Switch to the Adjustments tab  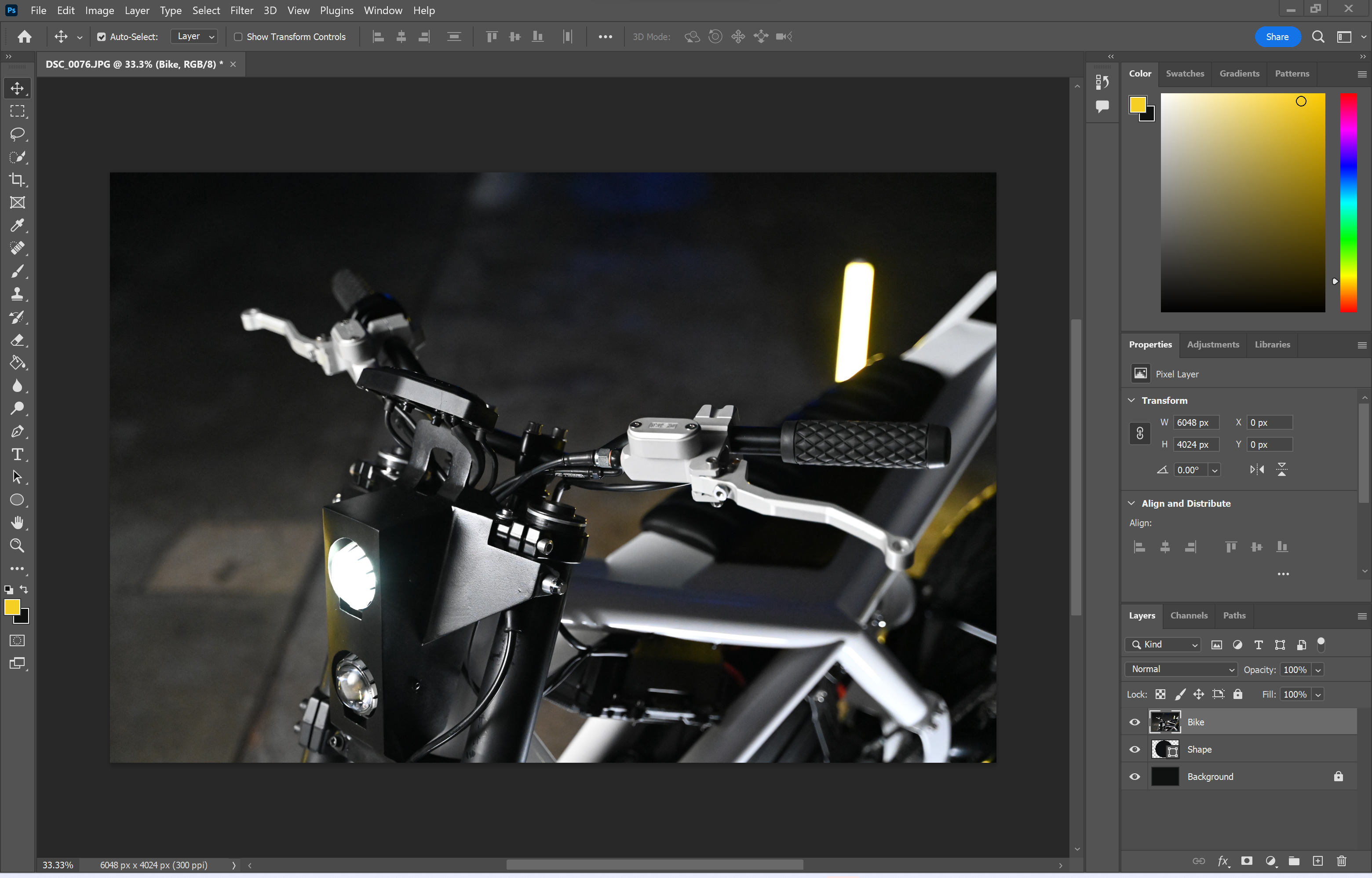point(1213,344)
